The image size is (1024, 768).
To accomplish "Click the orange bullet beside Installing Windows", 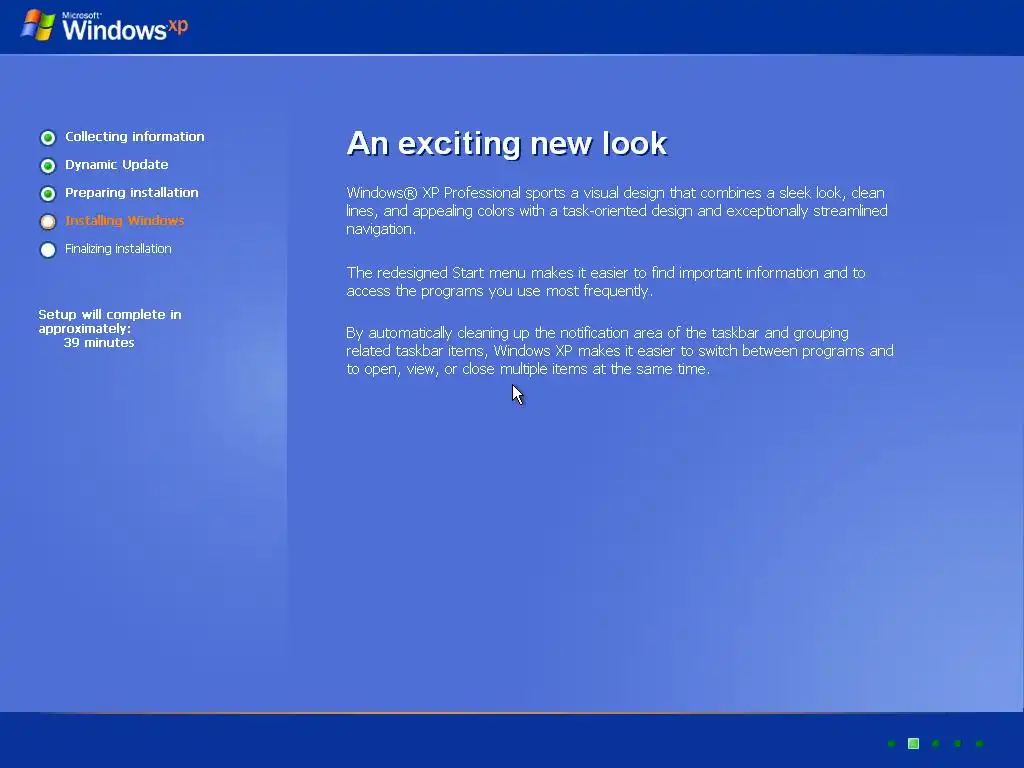I will [48, 221].
